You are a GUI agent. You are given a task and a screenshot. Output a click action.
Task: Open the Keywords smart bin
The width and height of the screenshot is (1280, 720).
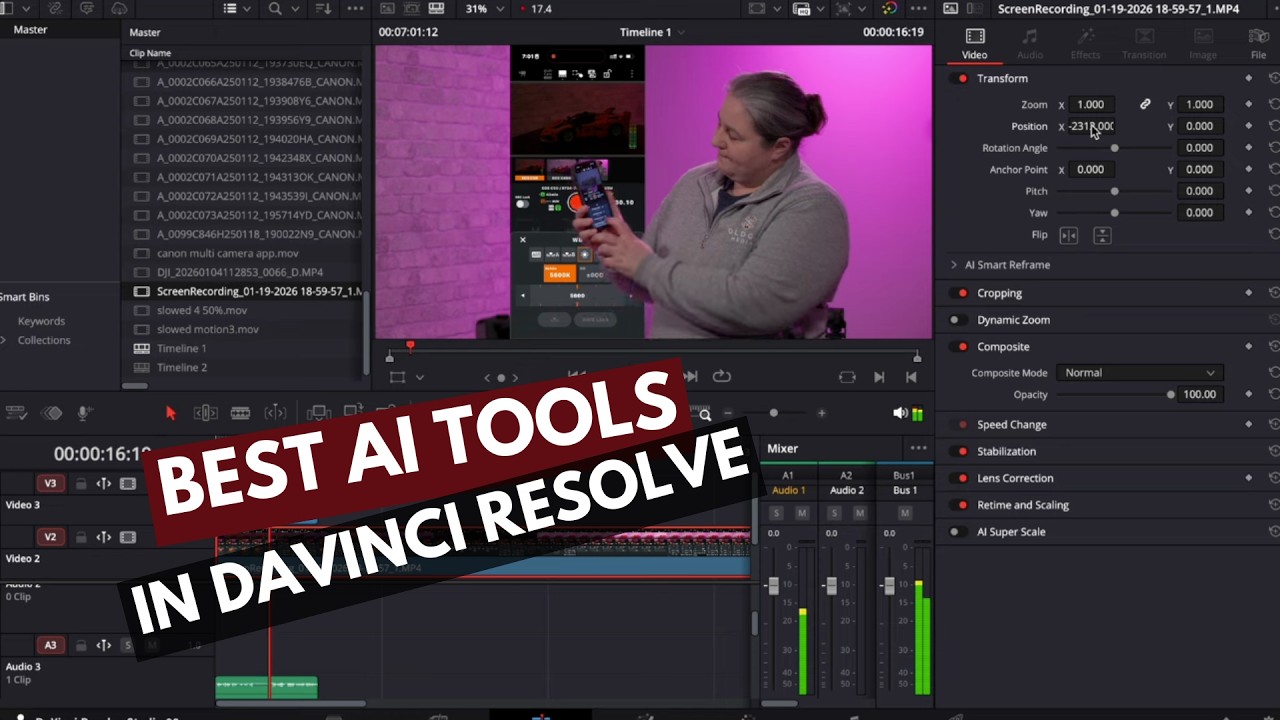point(41,321)
